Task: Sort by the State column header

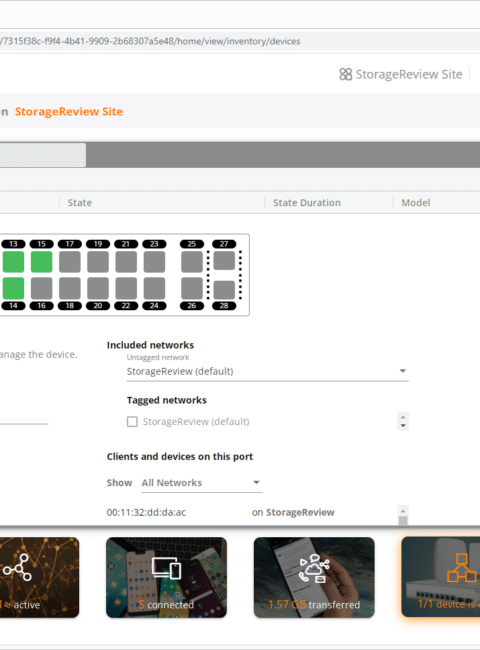Action: click(x=80, y=203)
